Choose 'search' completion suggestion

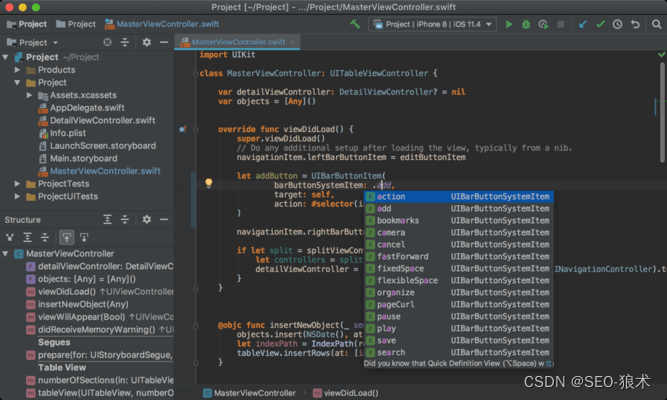(459, 352)
